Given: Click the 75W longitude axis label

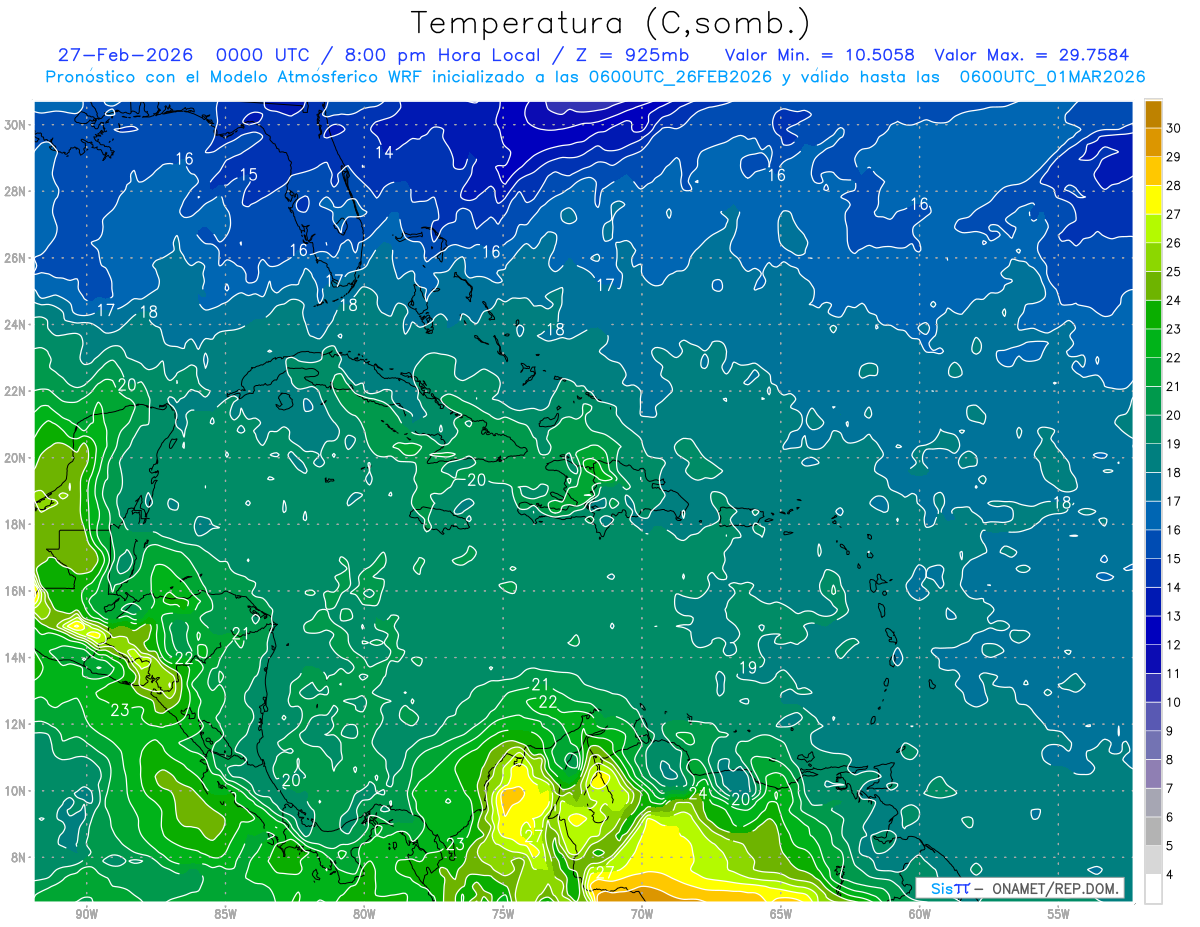Looking at the screenshot, I should point(503,914).
